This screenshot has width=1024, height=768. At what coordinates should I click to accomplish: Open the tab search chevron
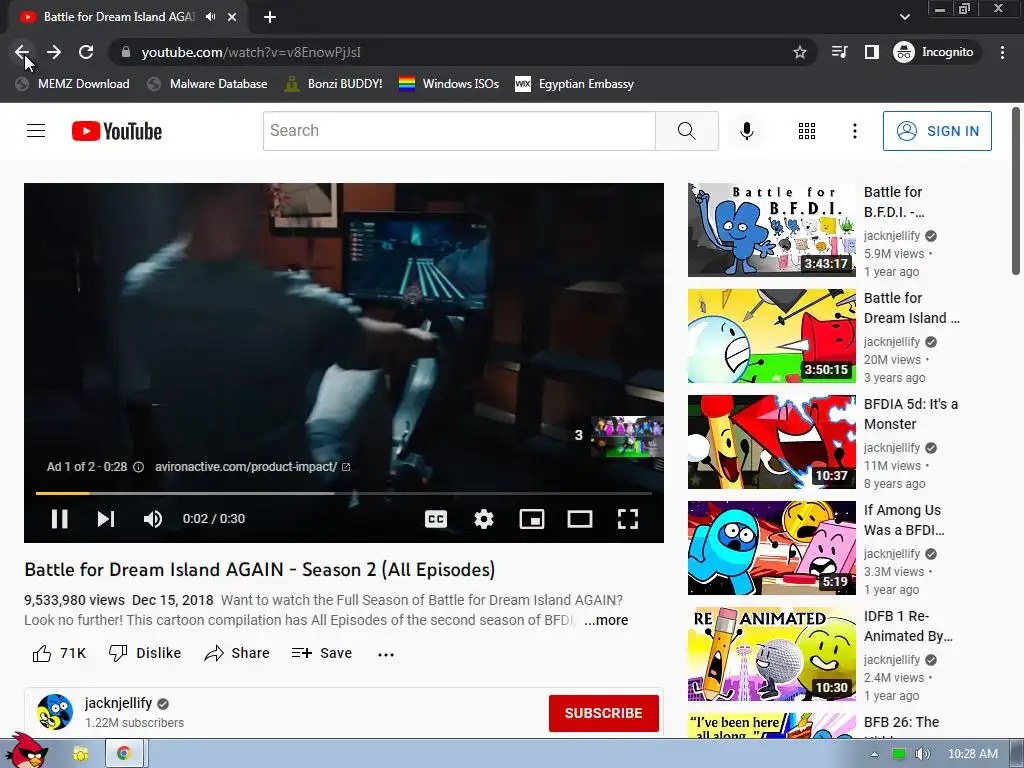pos(904,17)
